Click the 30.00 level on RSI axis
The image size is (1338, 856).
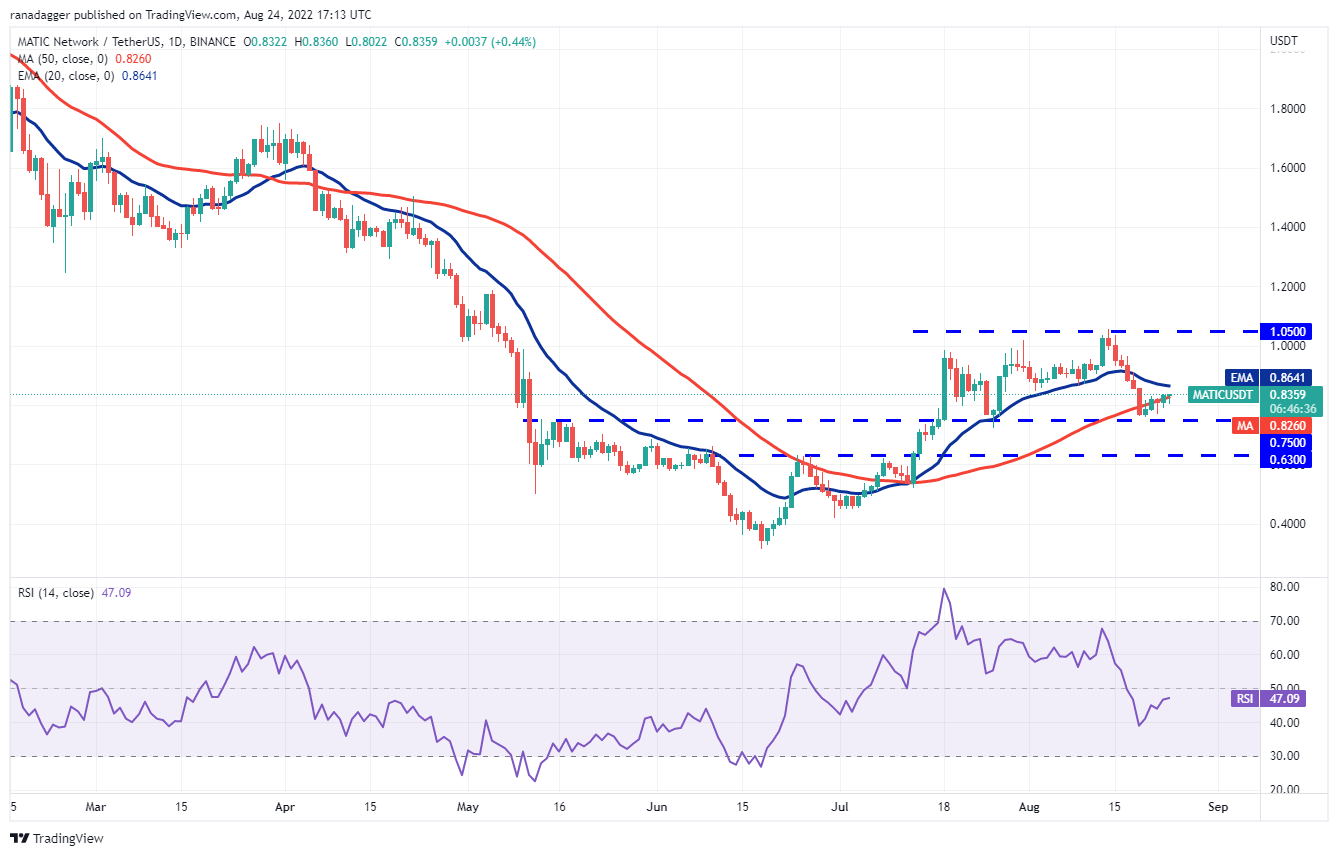click(x=1287, y=756)
